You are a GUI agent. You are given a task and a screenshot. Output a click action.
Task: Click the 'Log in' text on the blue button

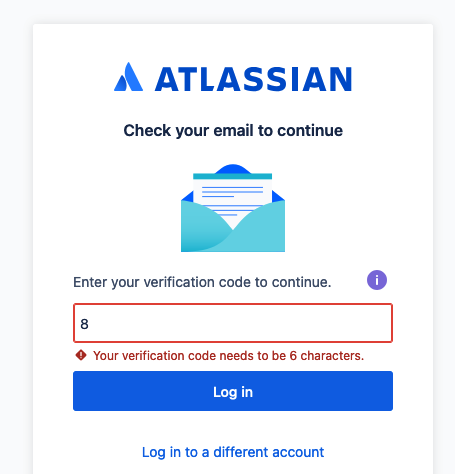[233, 392]
